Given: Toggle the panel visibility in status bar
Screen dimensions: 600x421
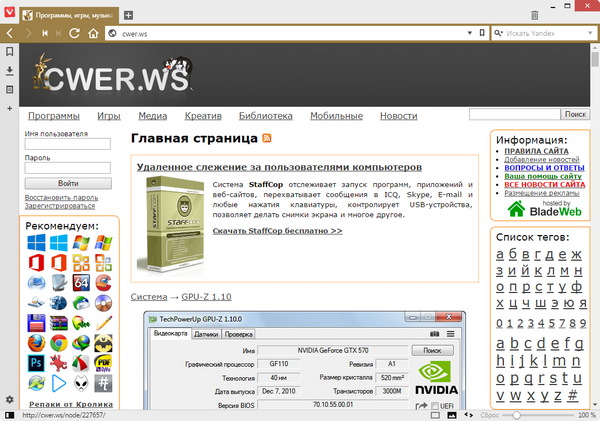Looking at the screenshot, I should [9, 414].
